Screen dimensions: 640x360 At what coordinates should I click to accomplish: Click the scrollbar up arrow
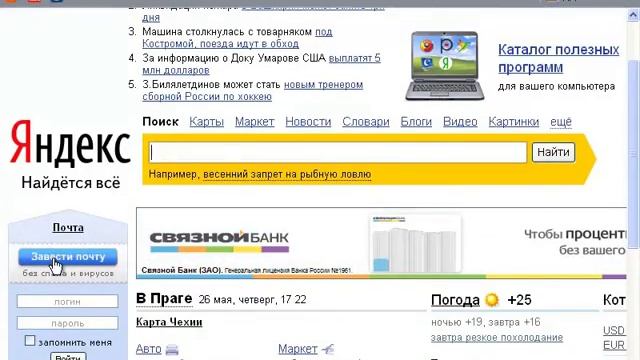[x=633, y=16]
